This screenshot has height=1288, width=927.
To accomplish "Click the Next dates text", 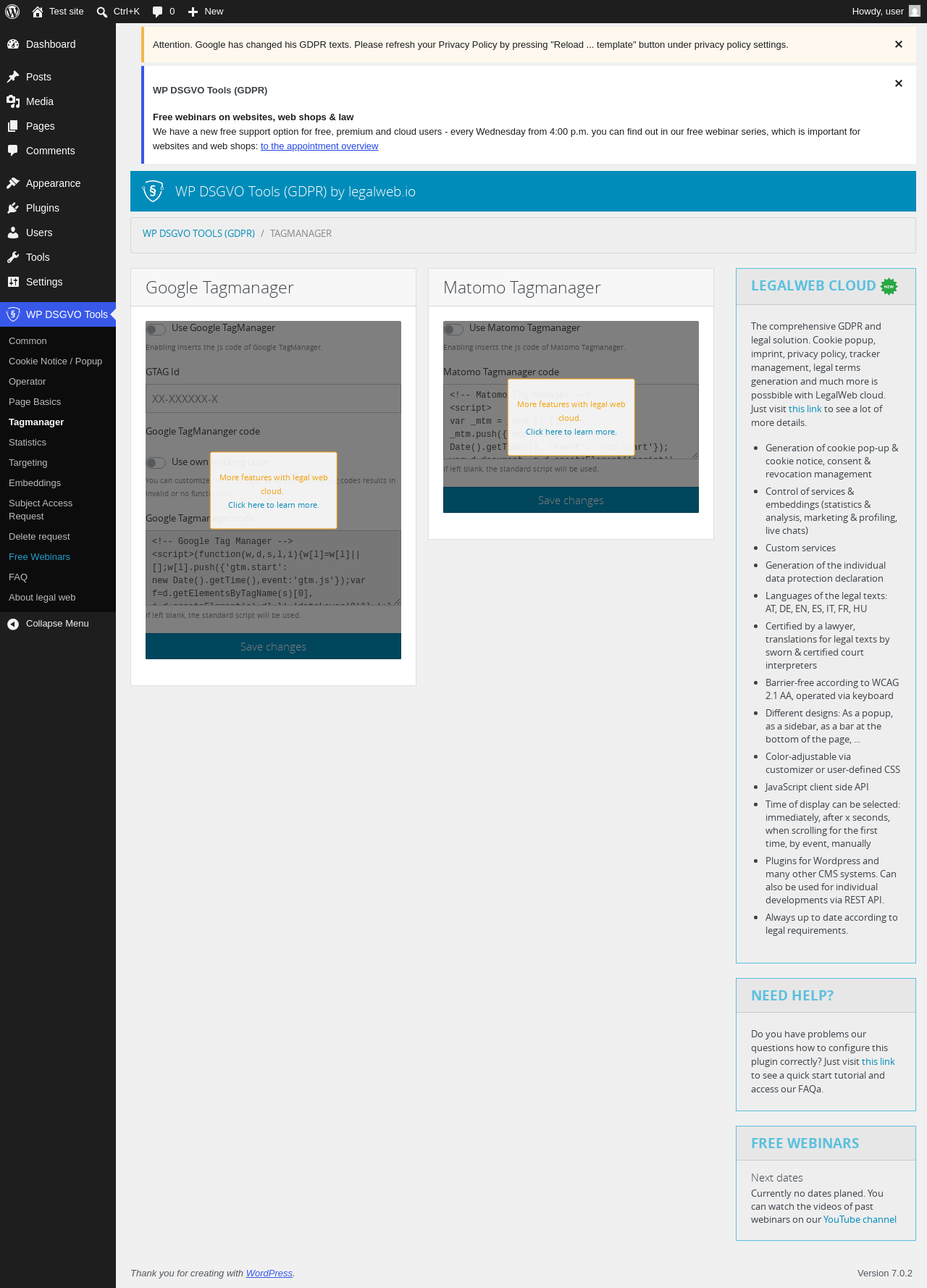I will click(x=776, y=1178).
